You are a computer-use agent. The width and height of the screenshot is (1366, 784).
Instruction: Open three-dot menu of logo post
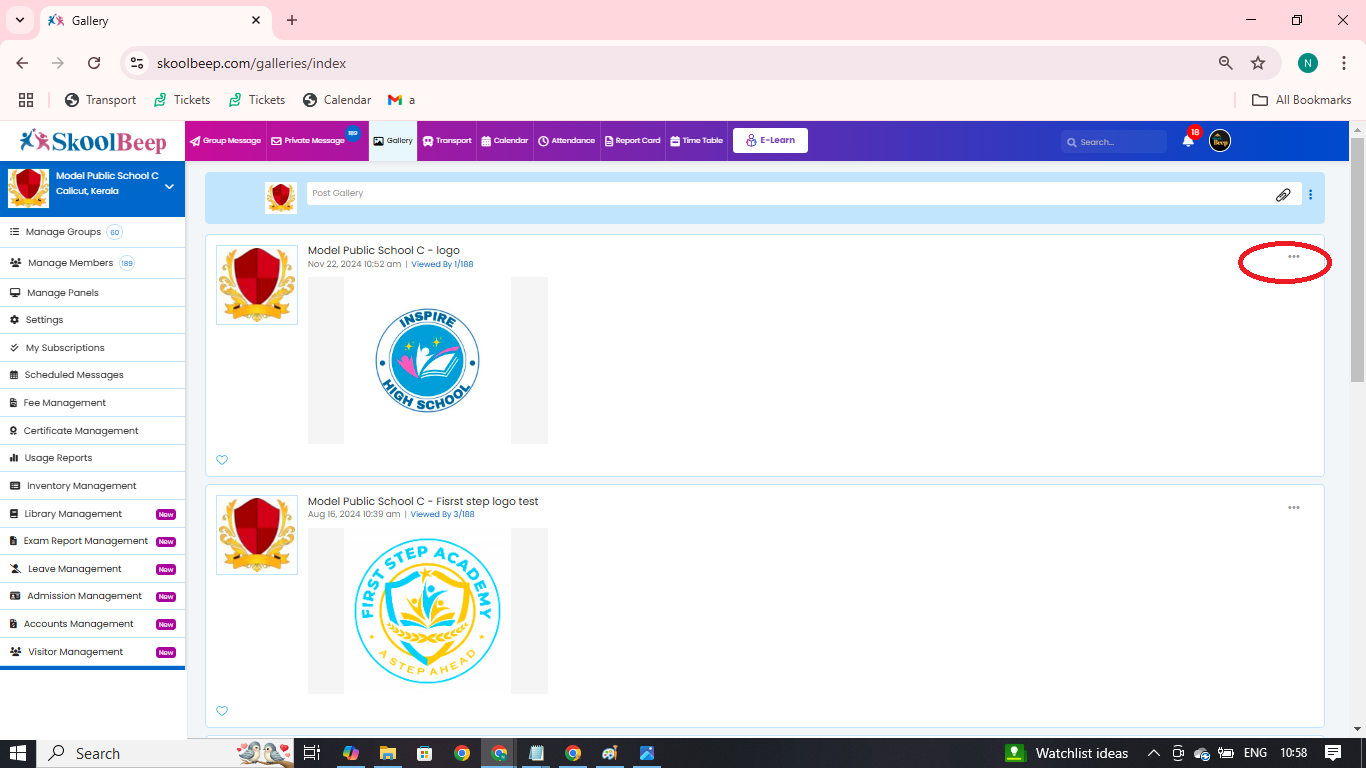[x=1294, y=257]
